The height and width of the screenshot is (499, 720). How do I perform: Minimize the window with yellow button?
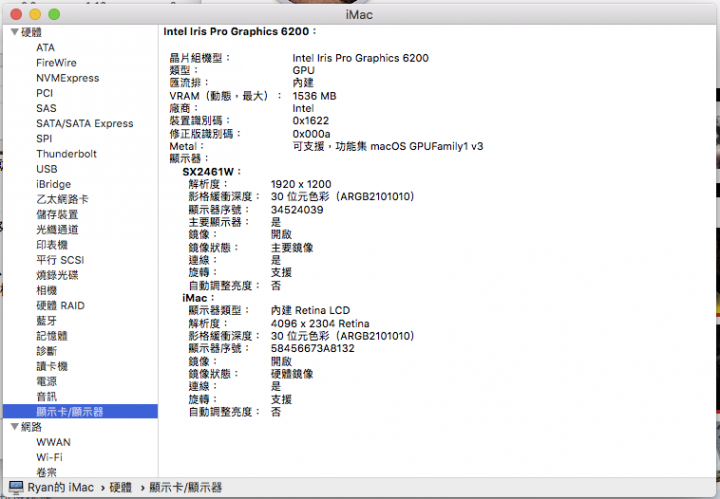(x=35, y=14)
